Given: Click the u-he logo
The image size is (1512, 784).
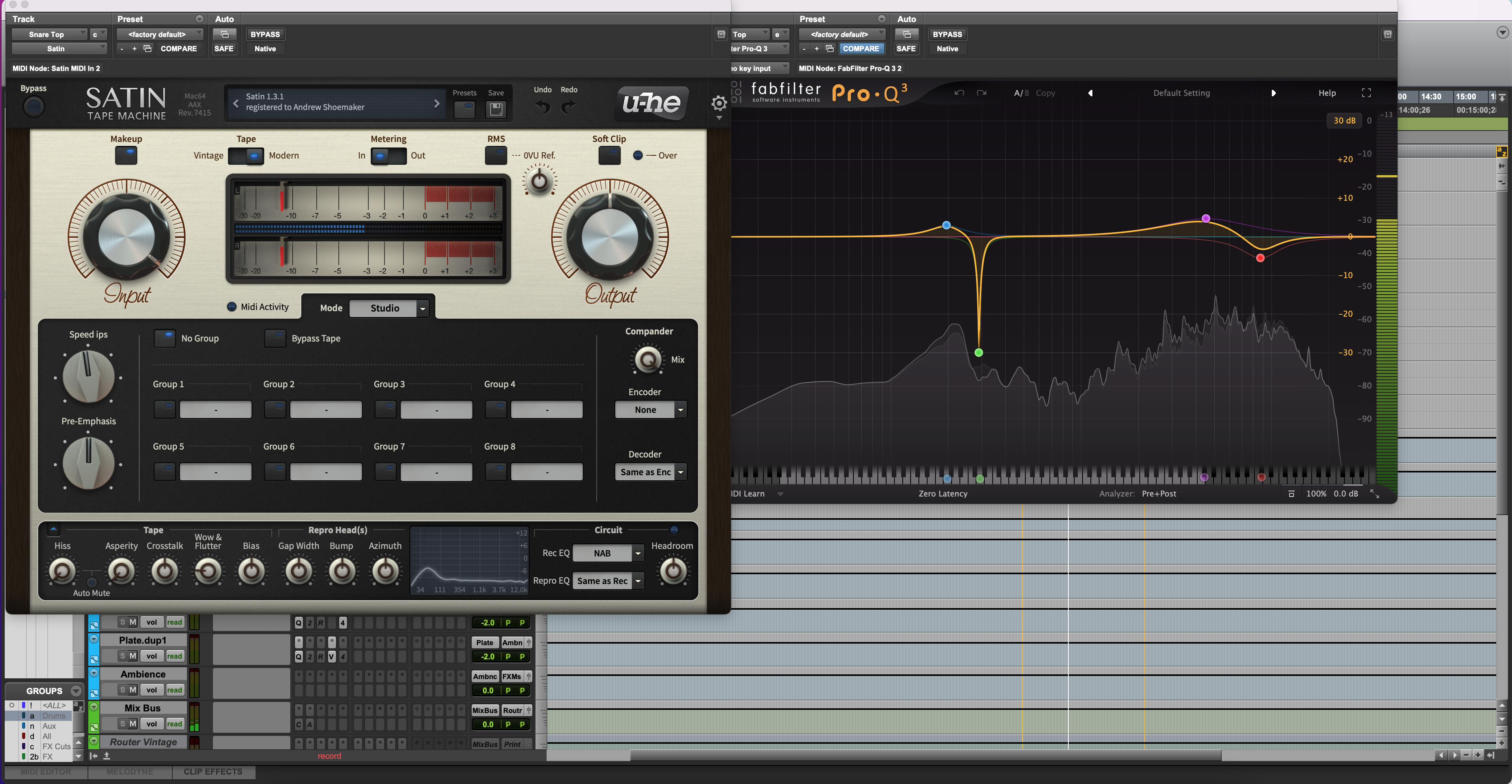Looking at the screenshot, I should (651, 103).
